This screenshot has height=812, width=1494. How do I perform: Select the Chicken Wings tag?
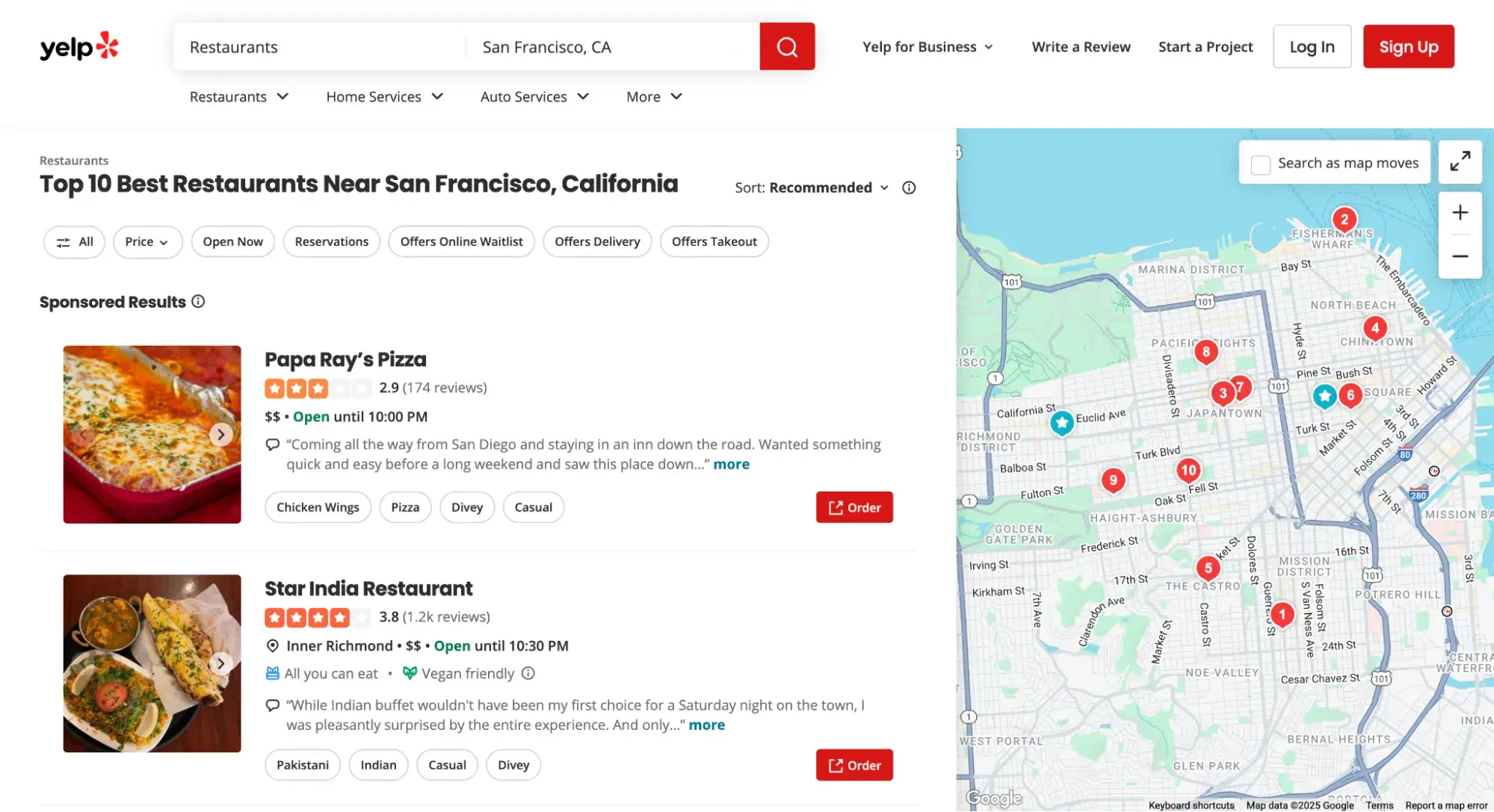318,507
